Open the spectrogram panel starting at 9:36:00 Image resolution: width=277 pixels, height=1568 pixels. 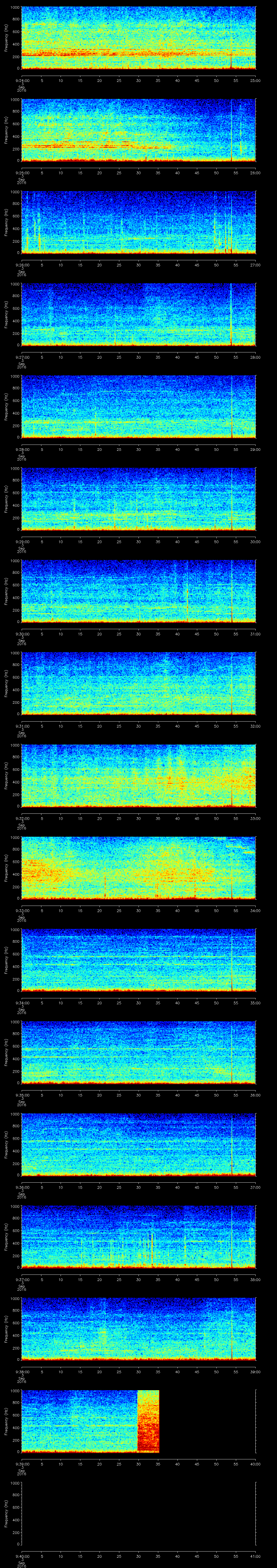[x=138, y=1145]
